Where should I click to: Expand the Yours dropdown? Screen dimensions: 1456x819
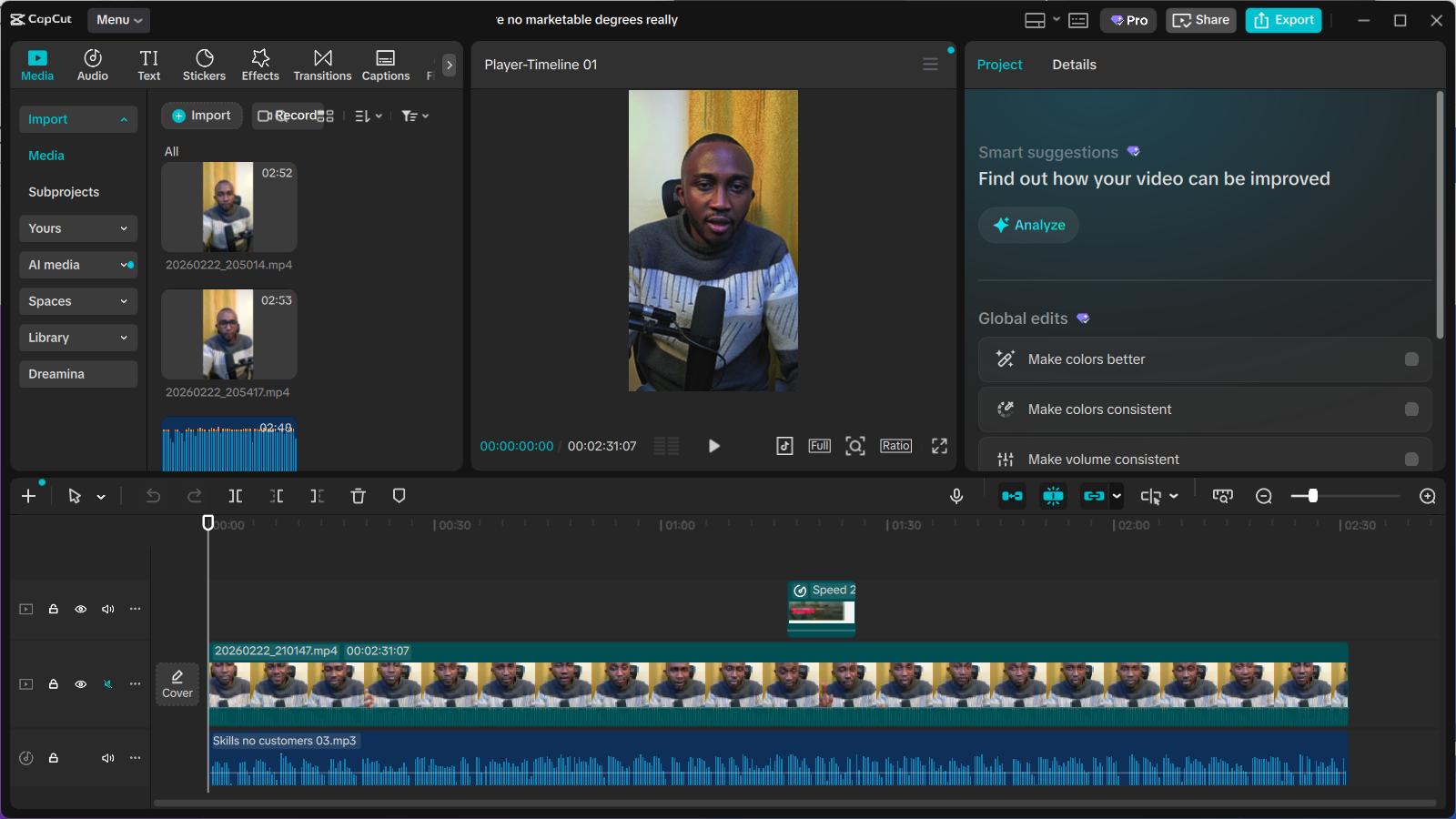pos(78,228)
